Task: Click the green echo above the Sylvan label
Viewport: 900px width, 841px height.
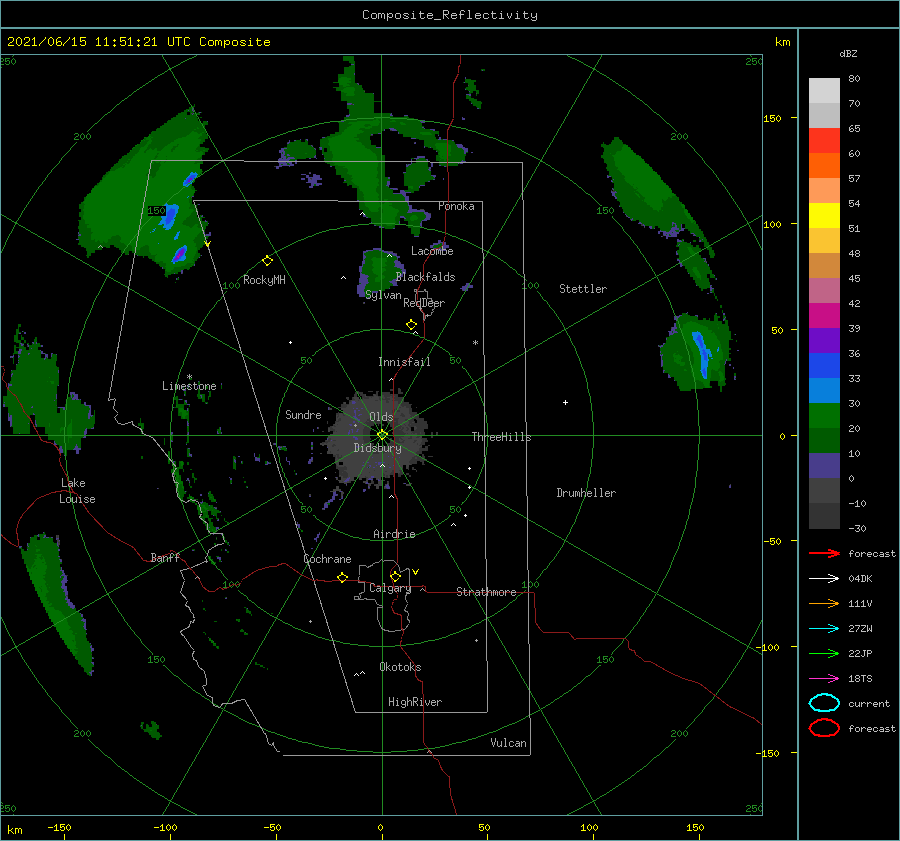Action: [380, 270]
